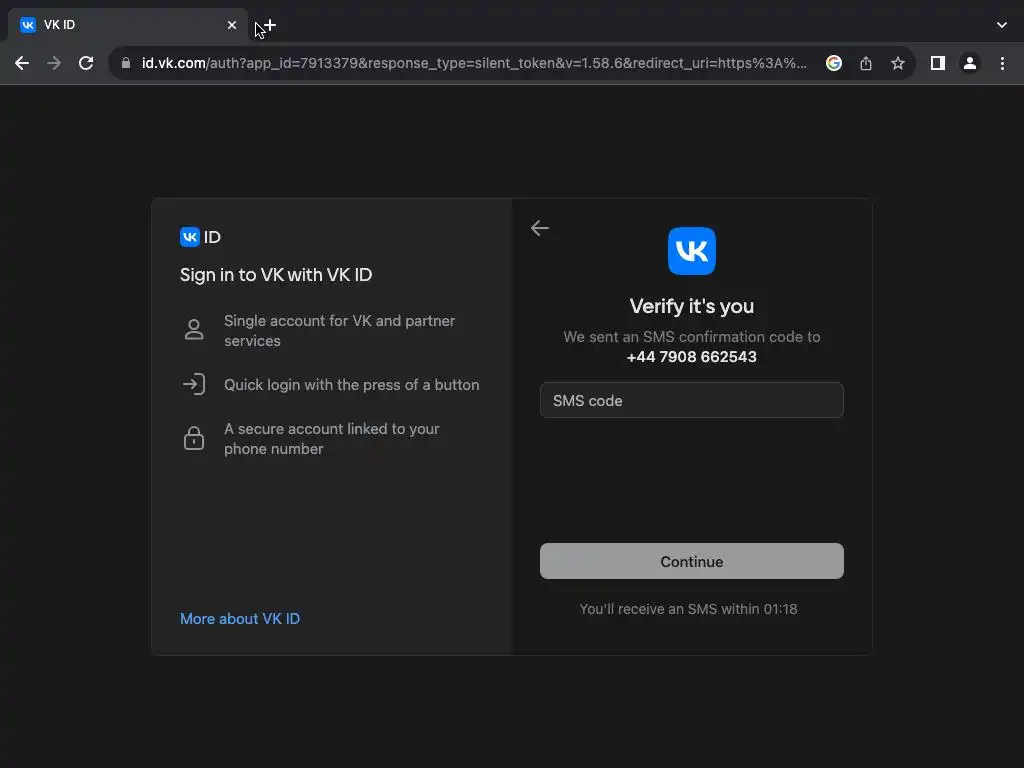Open the Chrome three-dot menu
This screenshot has width=1024, height=768.
click(1002, 63)
